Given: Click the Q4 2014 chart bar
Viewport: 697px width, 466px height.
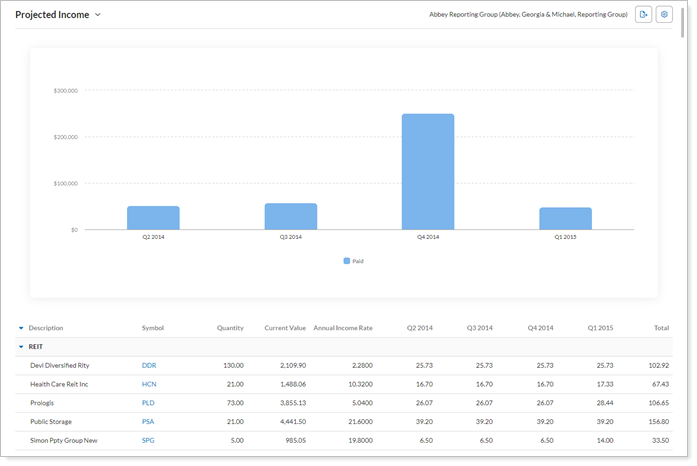Looking at the screenshot, I should (x=428, y=171).
